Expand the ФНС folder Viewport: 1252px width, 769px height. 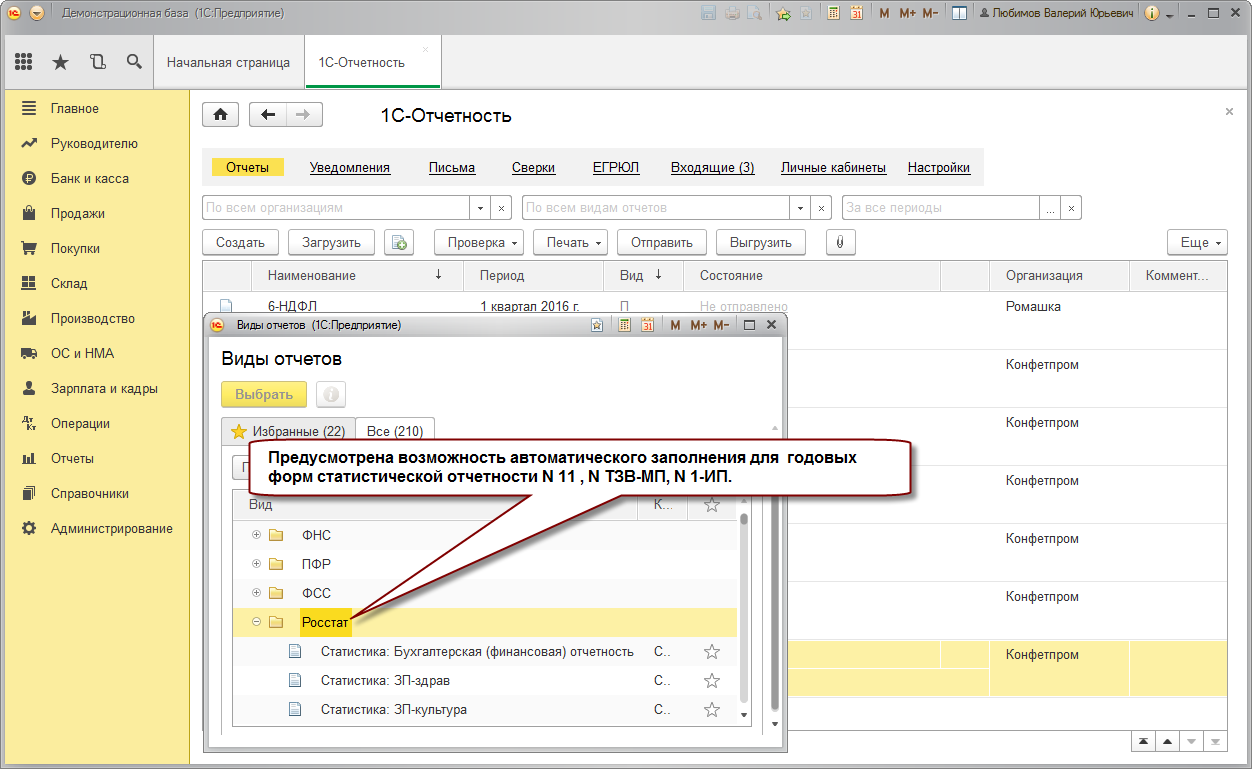tap(257, 535)
